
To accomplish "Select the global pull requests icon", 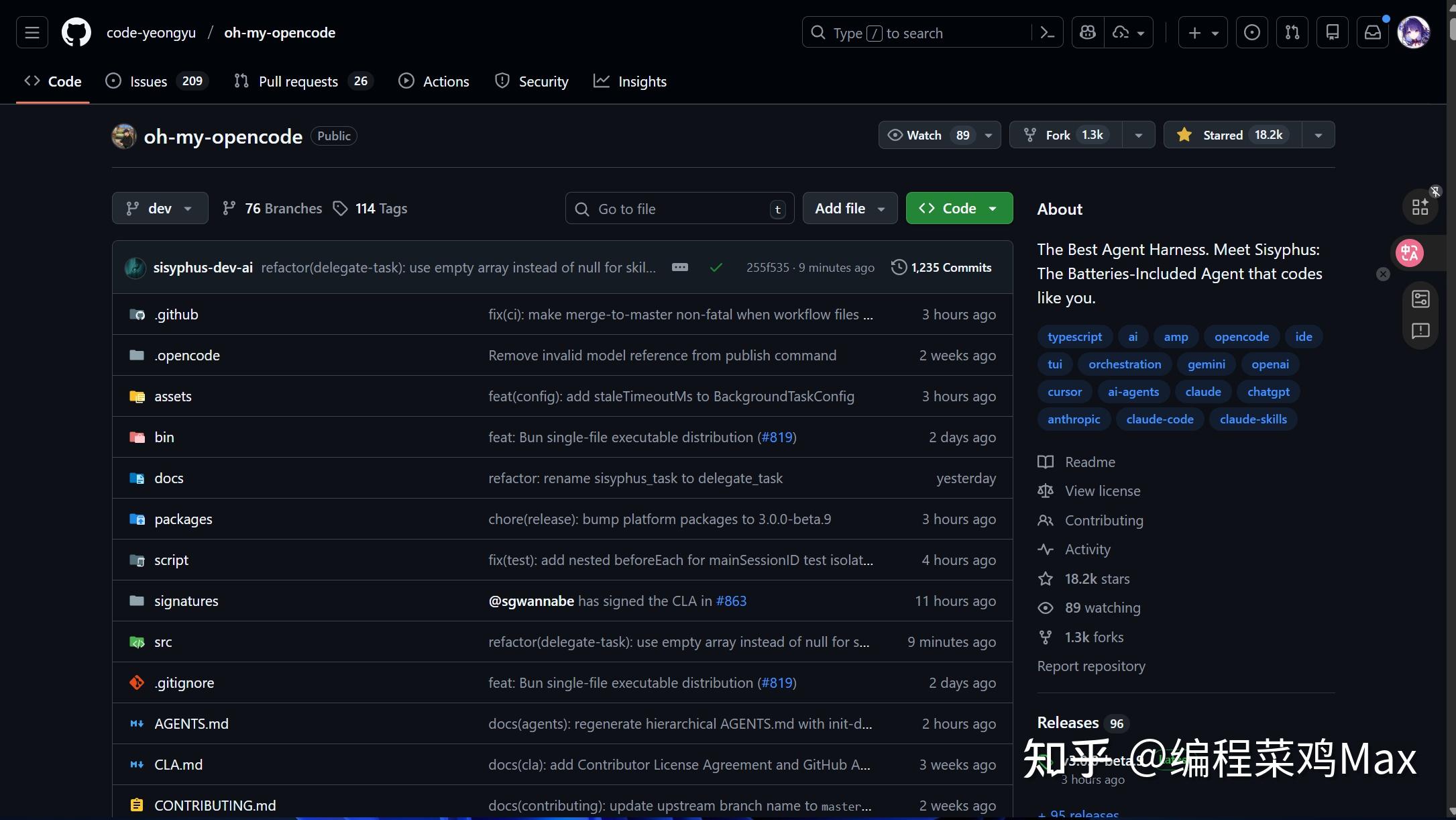I will [1292, 32].
